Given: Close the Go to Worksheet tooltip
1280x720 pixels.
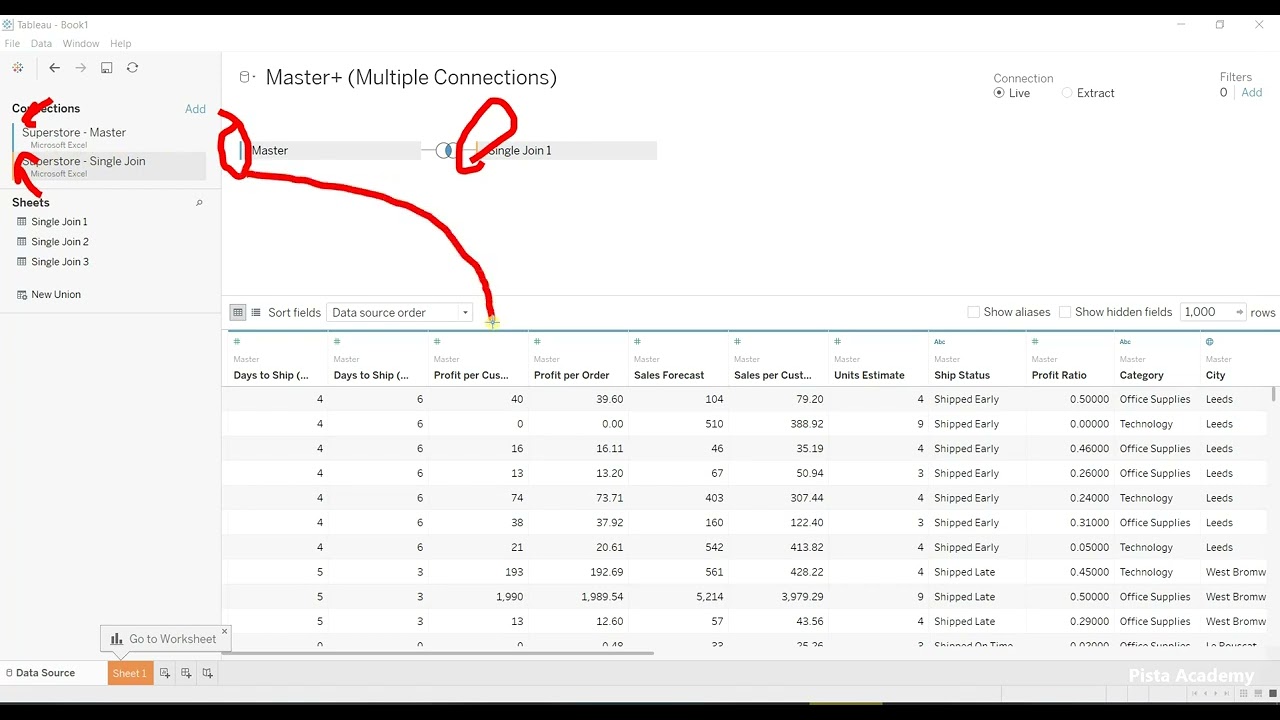Looking at the screenshot, I should [x=224, y=631].
